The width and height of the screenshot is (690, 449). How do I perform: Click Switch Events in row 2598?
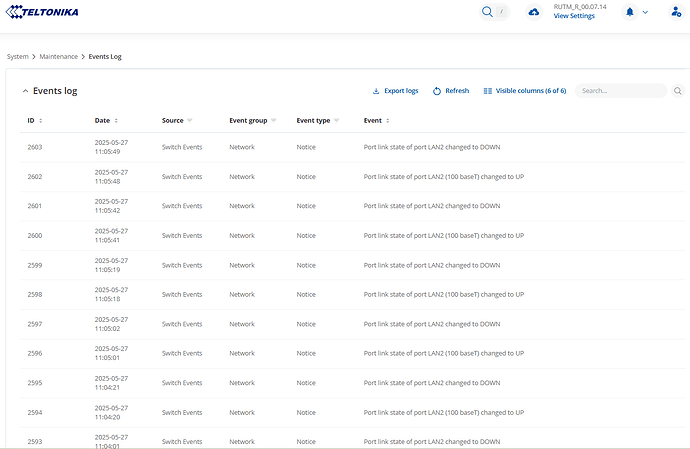182,294
